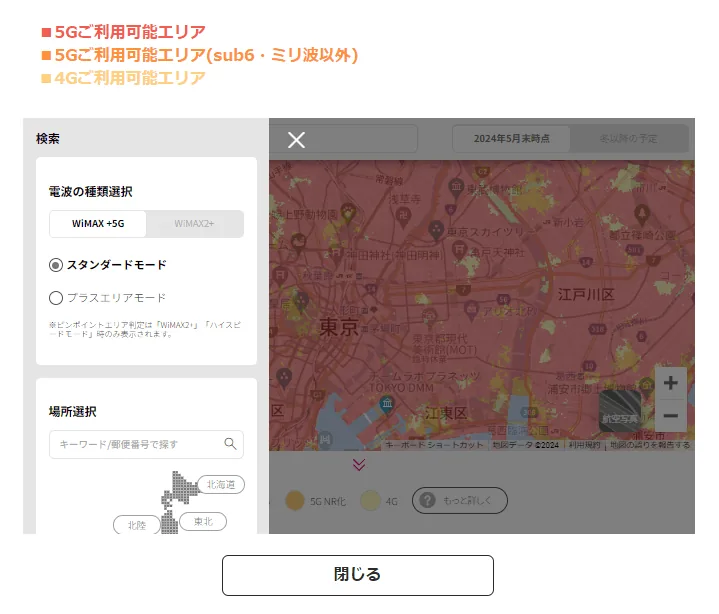Open キーボード ショートカット on the map footer
This screenshot has height=614, width=719.
[x=434, y=445]
